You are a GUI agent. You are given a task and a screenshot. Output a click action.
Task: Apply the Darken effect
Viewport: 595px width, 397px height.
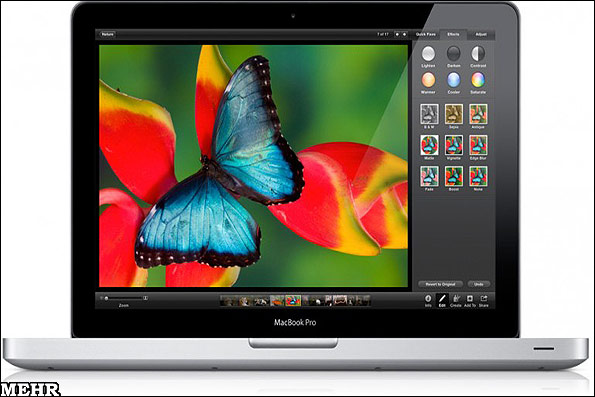pyautogui.click(x=453, y=54)
